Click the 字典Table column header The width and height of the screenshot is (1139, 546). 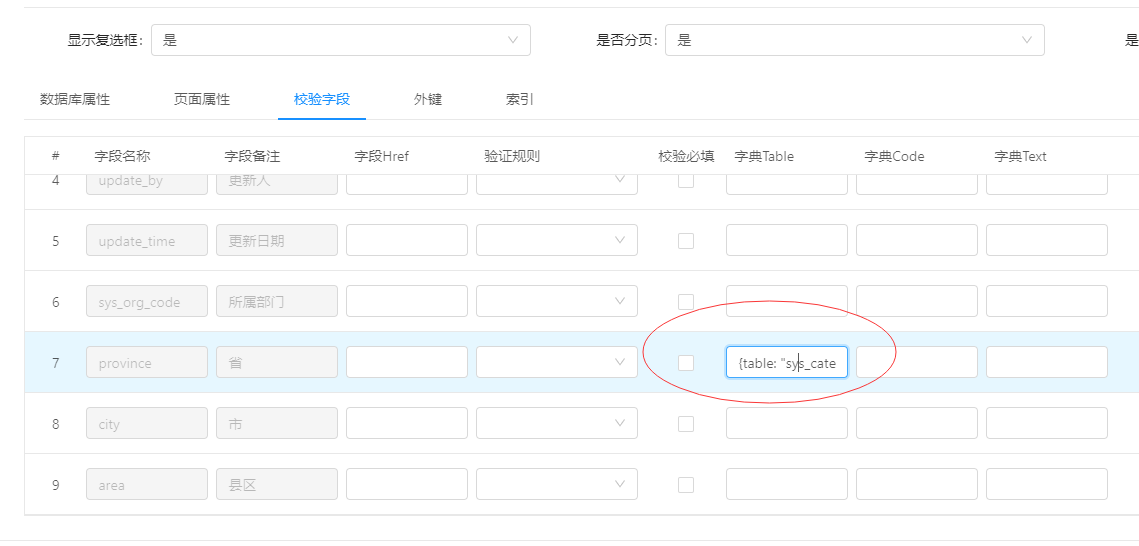pyautogui.click(x=764, y=156)
